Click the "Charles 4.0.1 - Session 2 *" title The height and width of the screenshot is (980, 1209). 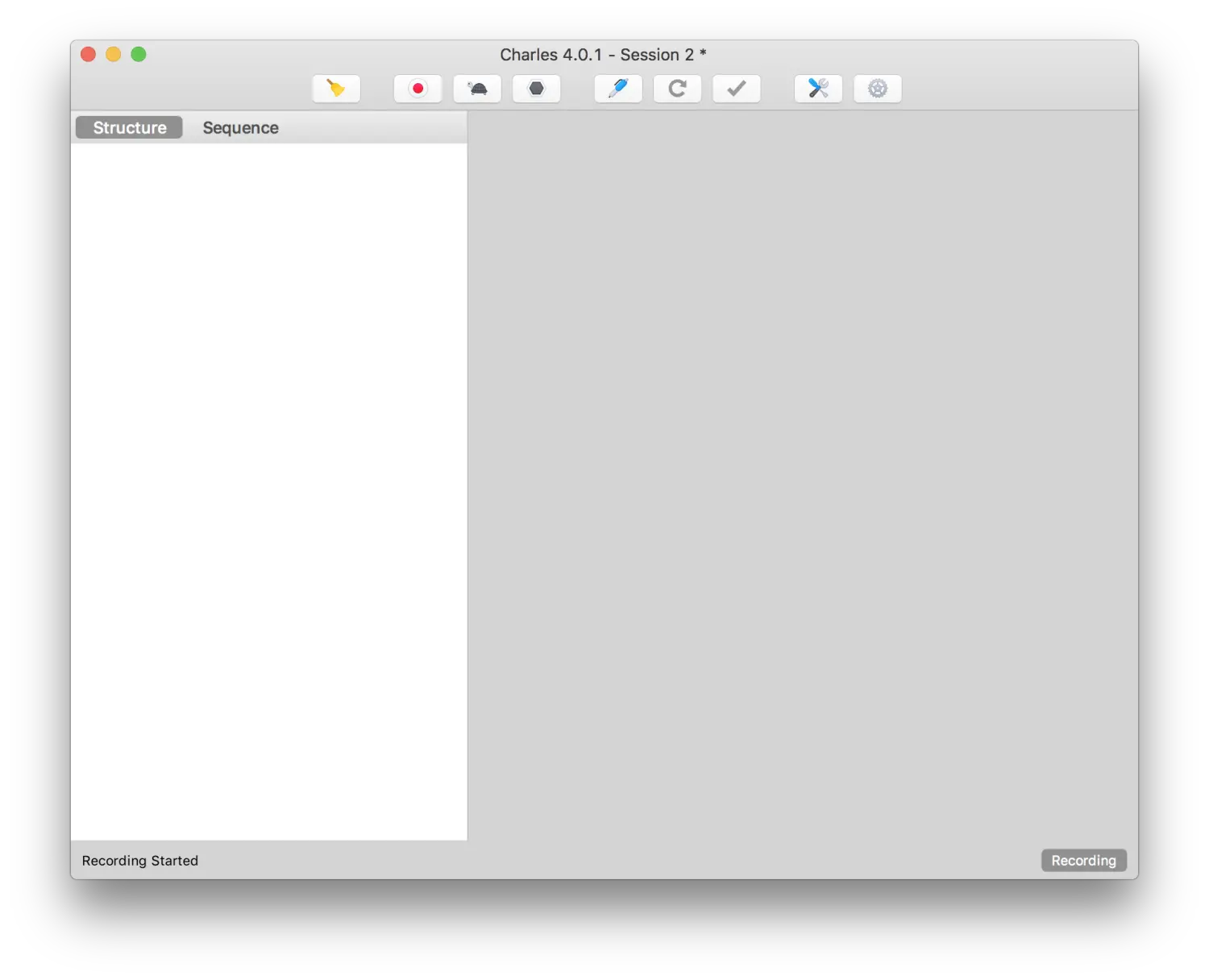603,55
